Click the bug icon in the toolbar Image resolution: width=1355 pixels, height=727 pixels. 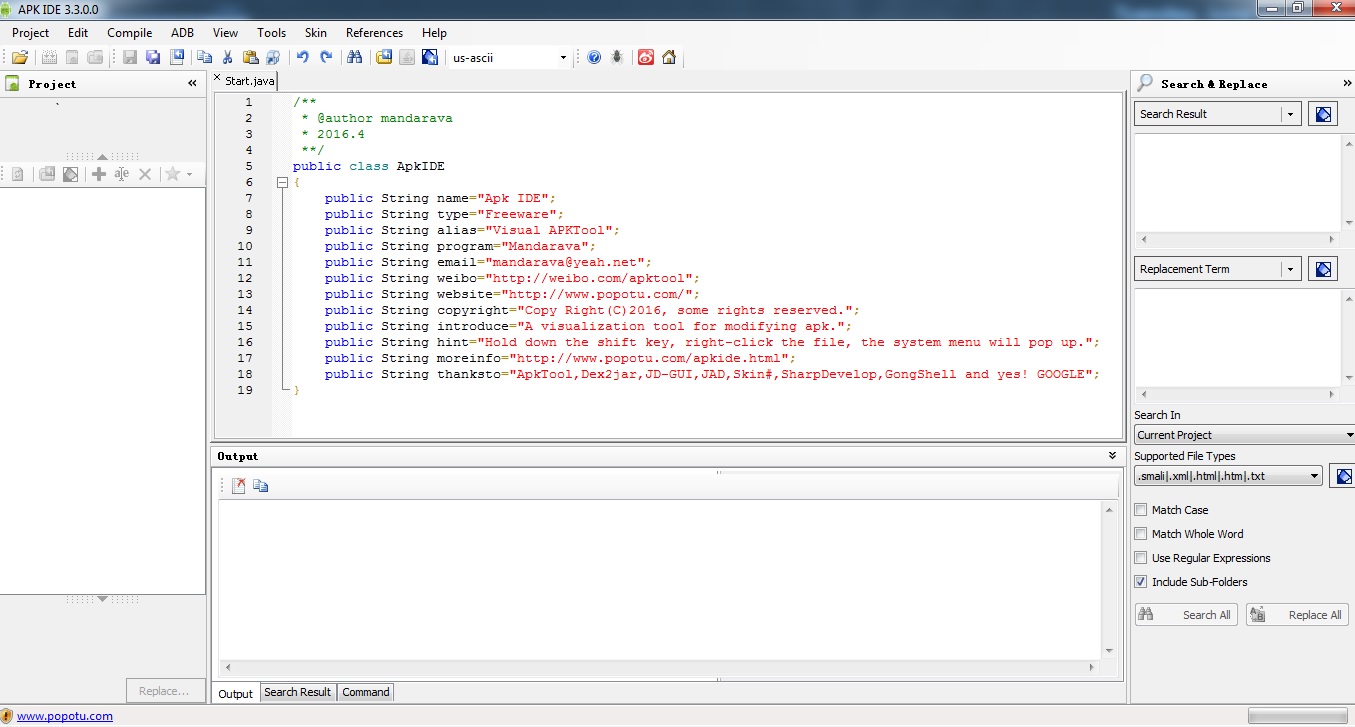click(618, 58)
